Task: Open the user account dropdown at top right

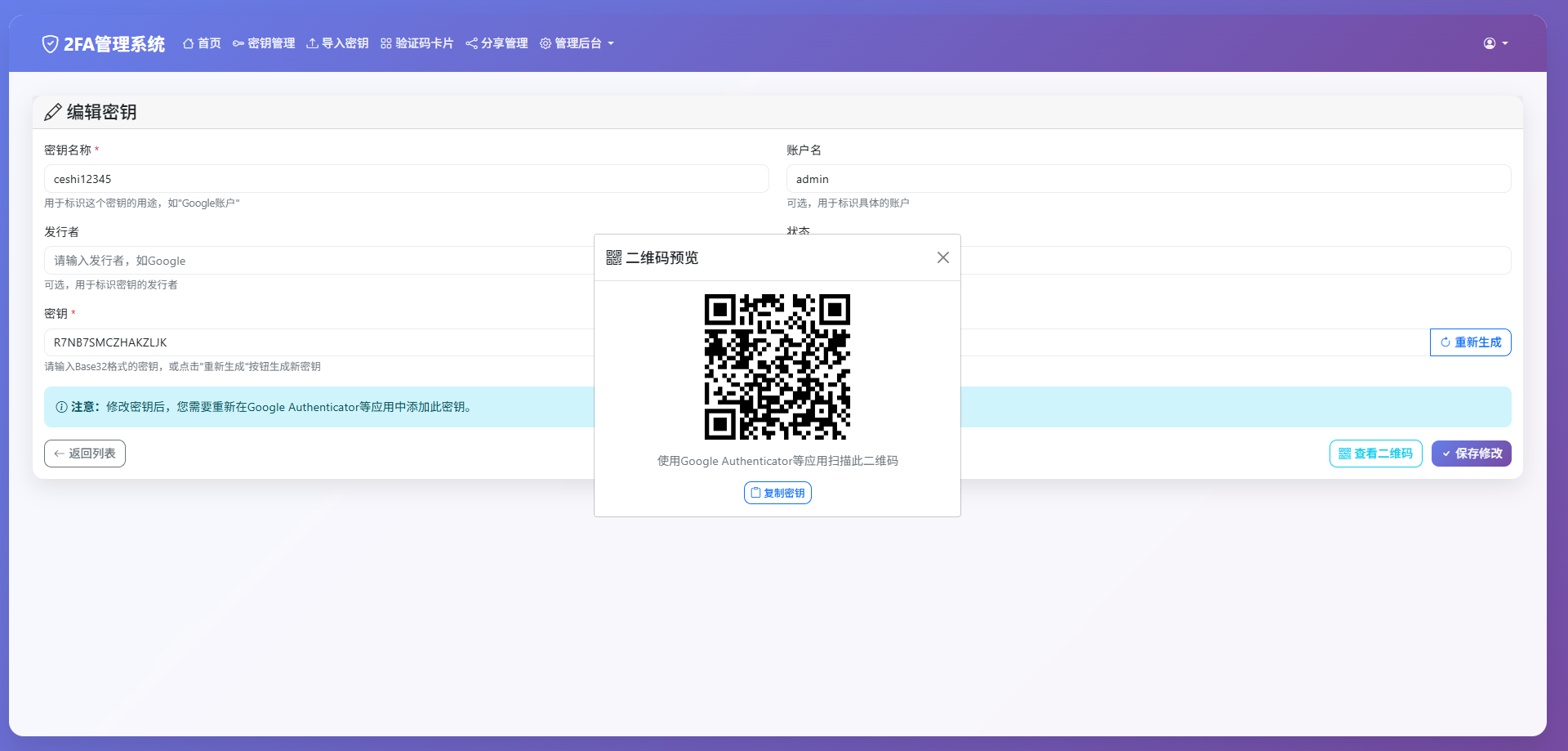Action: [1495, 43]
